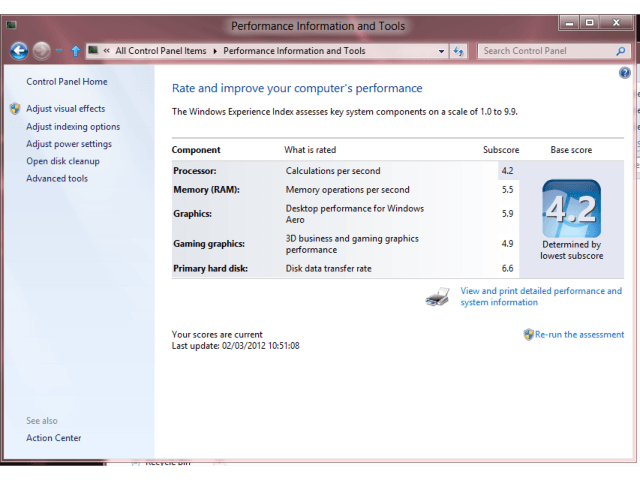Open Adjust power settings

69,144
